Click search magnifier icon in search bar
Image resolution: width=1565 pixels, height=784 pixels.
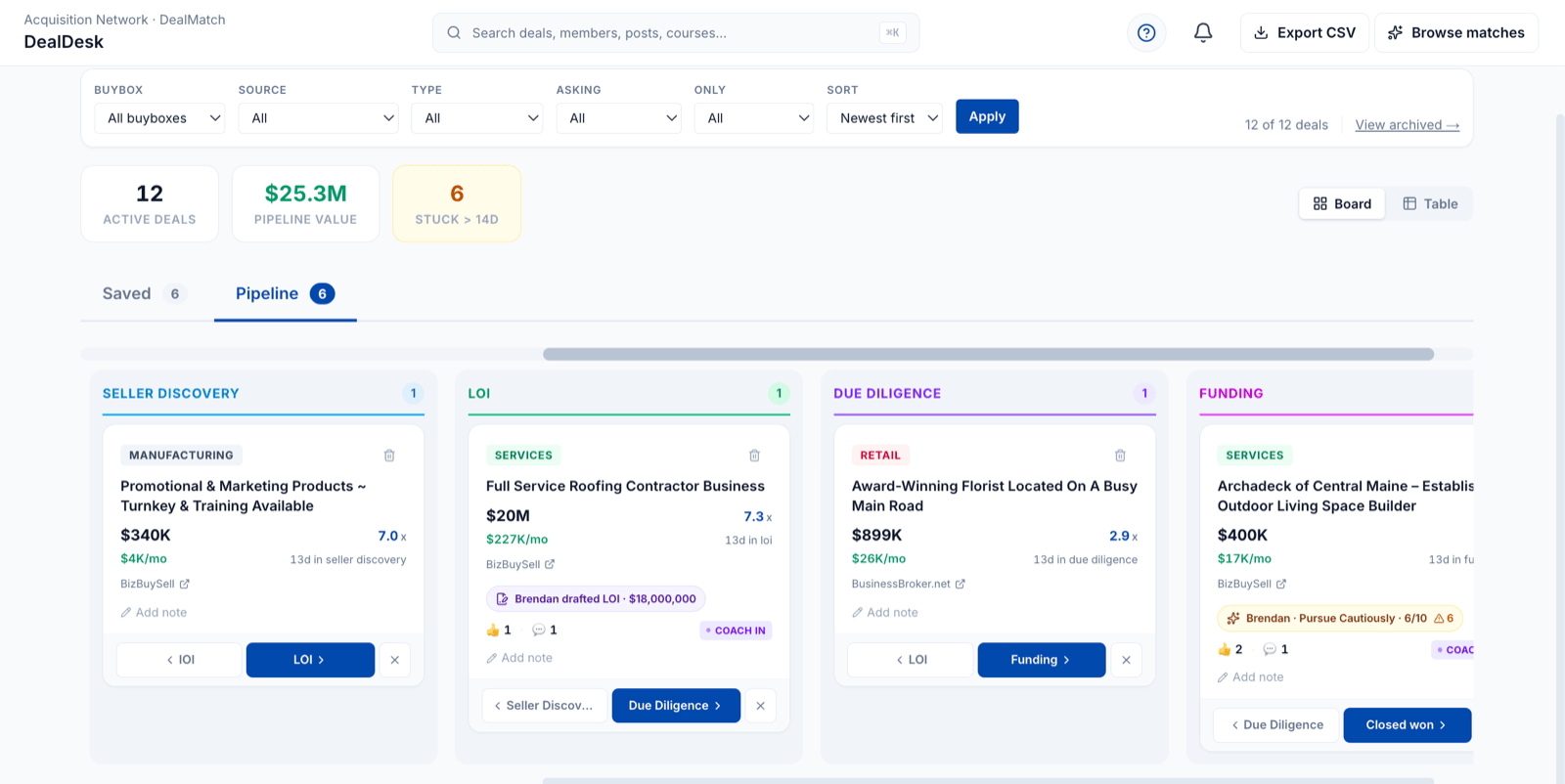click(x=454, y=32)
